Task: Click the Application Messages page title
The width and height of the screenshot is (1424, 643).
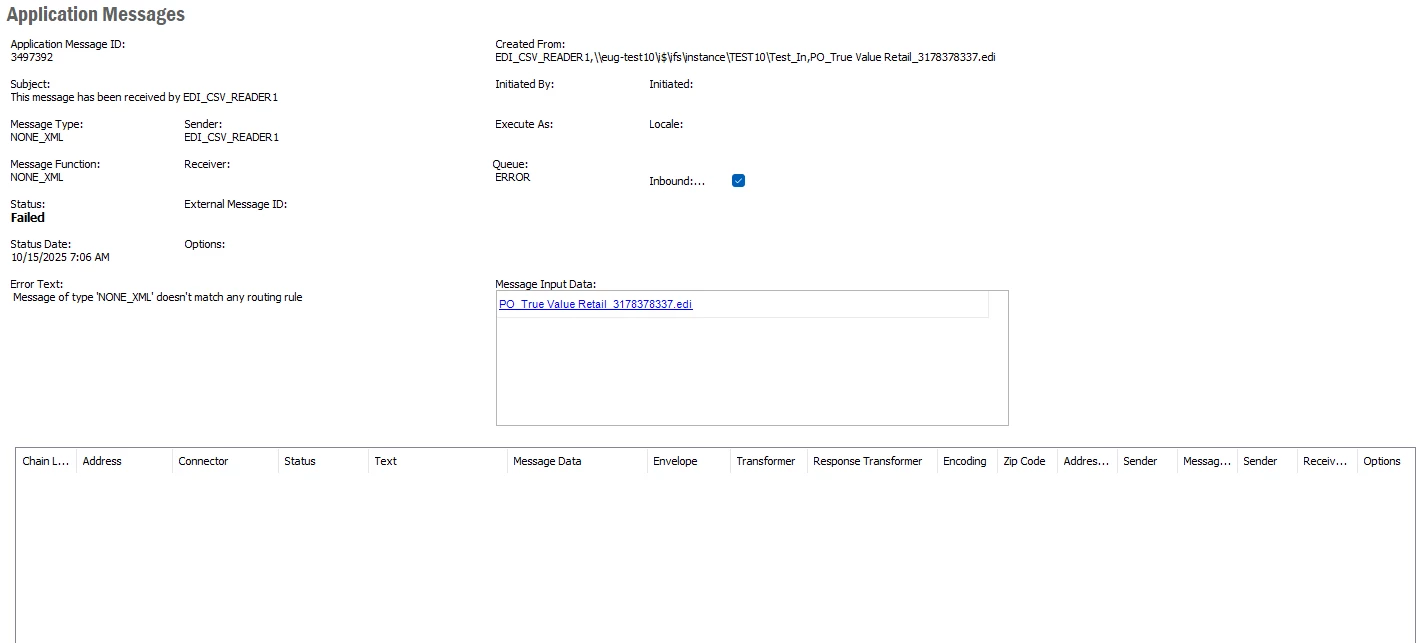Action: click(96, 15)
